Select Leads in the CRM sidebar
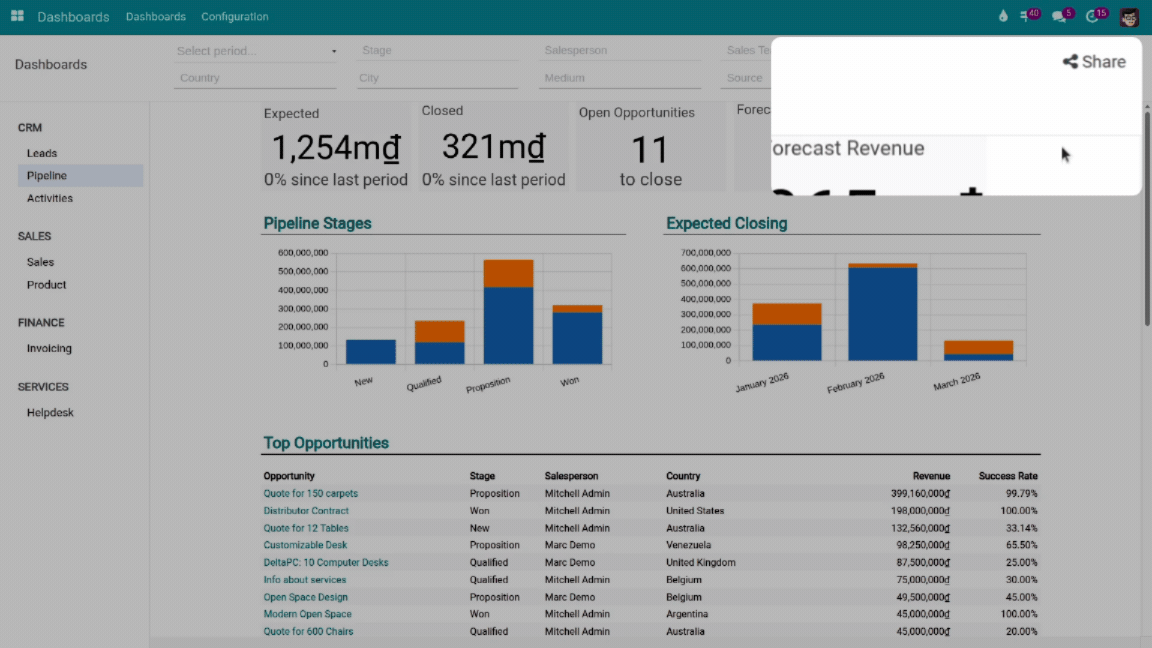The image size is (1152, 648). [x=42, y=153]
